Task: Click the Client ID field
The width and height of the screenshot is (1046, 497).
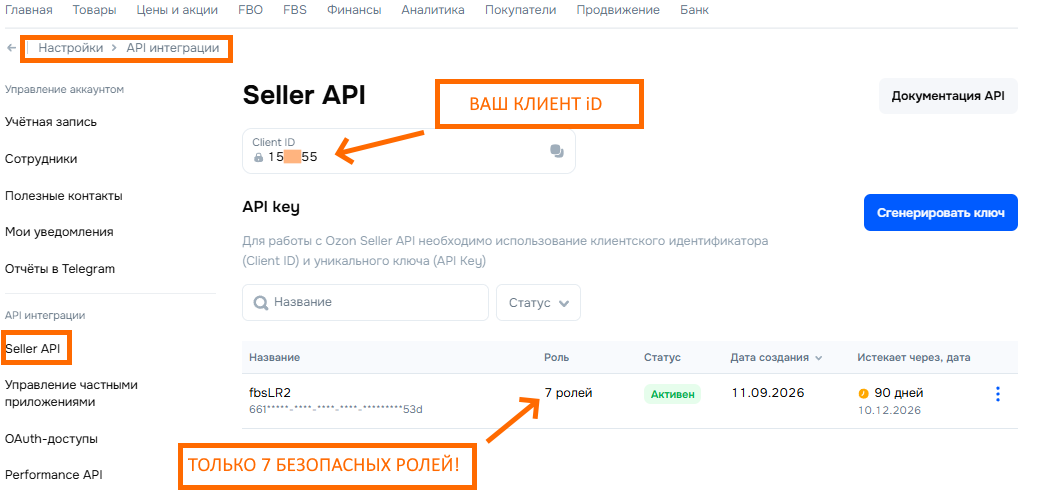Action: 409,151
